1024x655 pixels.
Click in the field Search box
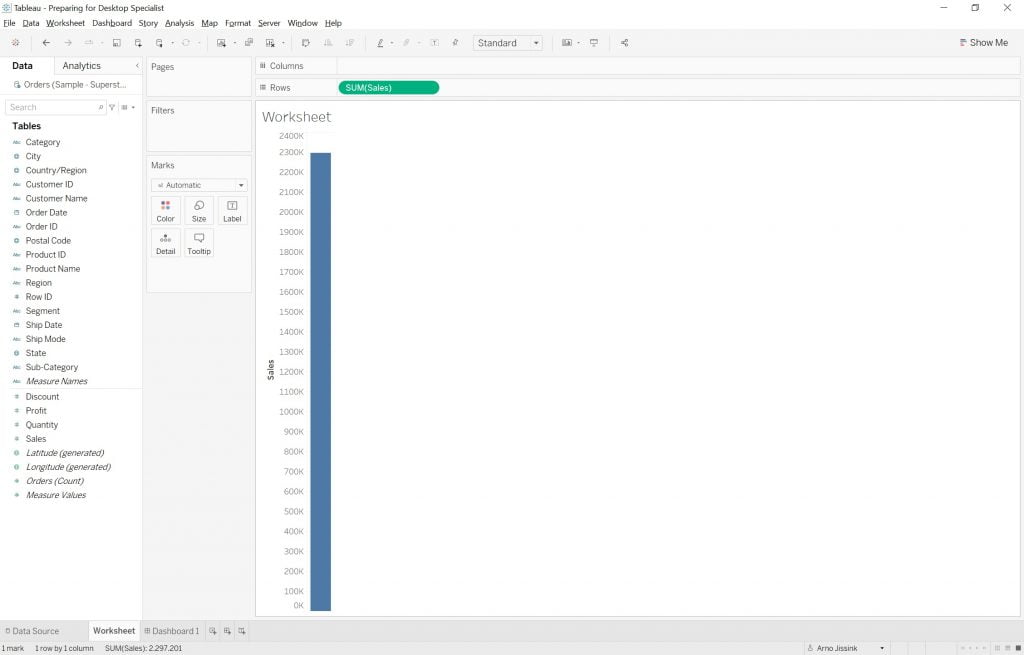point(52,107)
